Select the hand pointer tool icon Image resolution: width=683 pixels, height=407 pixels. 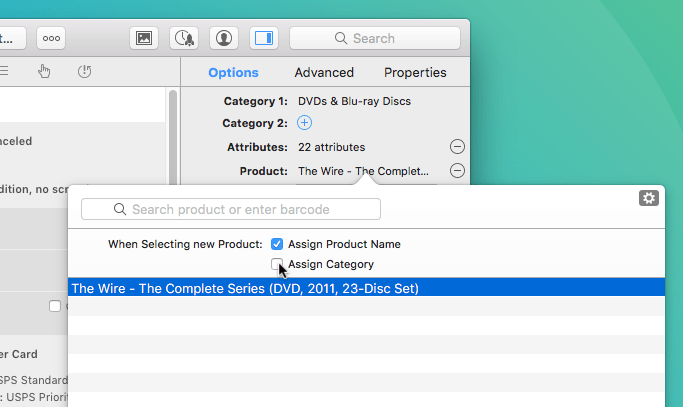[44, 71]
